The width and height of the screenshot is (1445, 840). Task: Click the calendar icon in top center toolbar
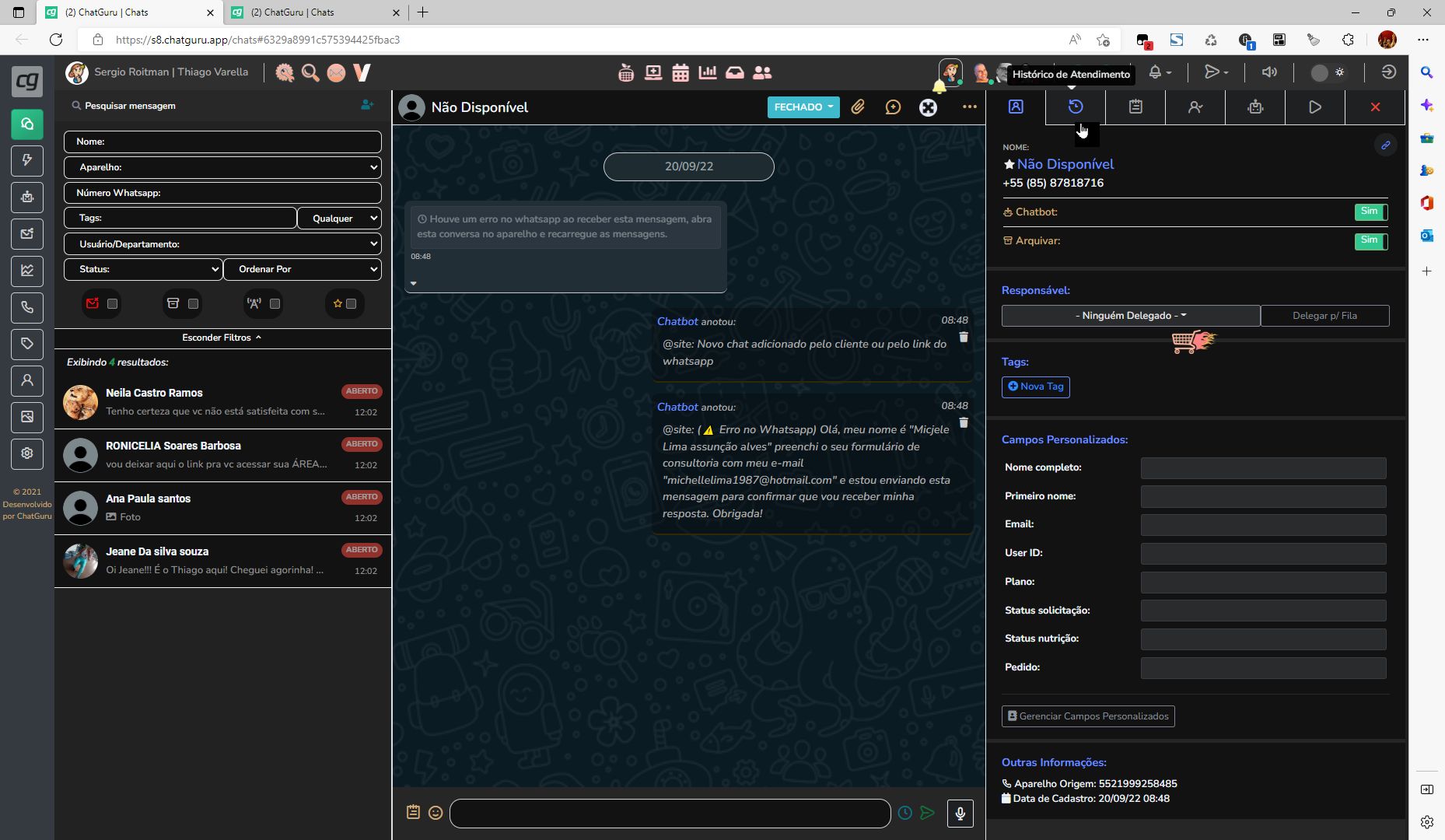click(681, 72)
